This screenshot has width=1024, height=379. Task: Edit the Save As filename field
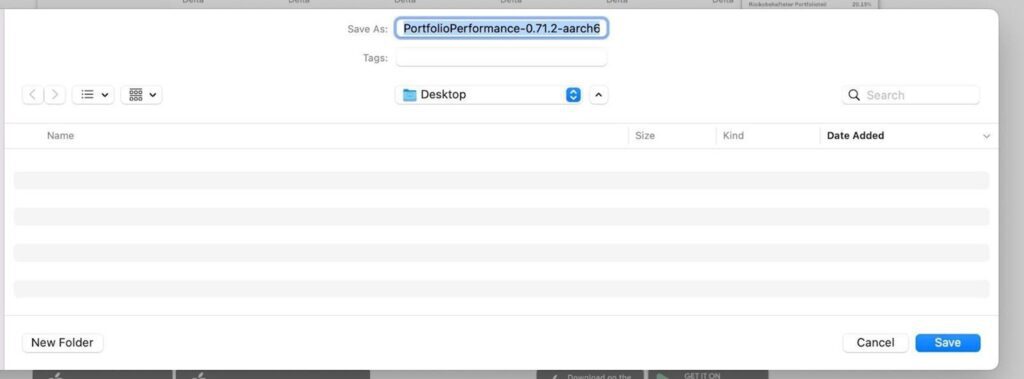[x=502, y=28]
